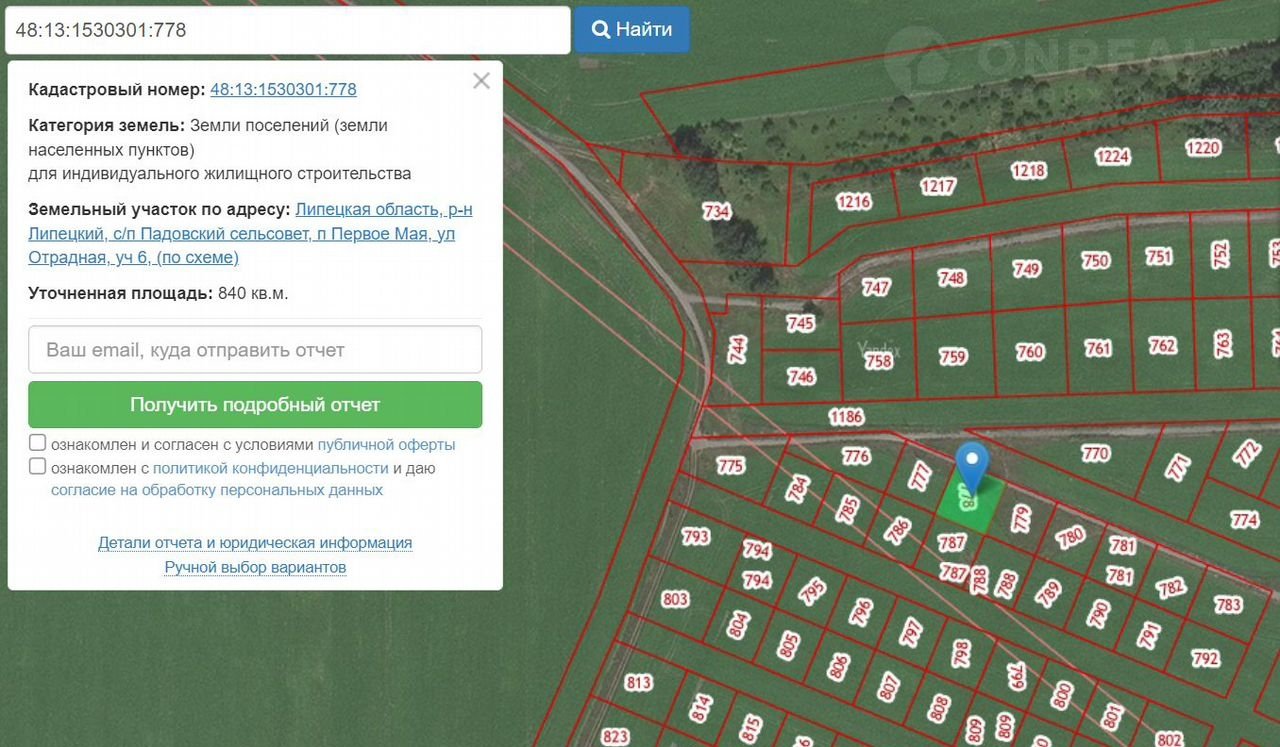The height and width of the screenshot is (747, 1280).
Task: Open согласие на обработку персональных данных link
Action: coord(217,490)
